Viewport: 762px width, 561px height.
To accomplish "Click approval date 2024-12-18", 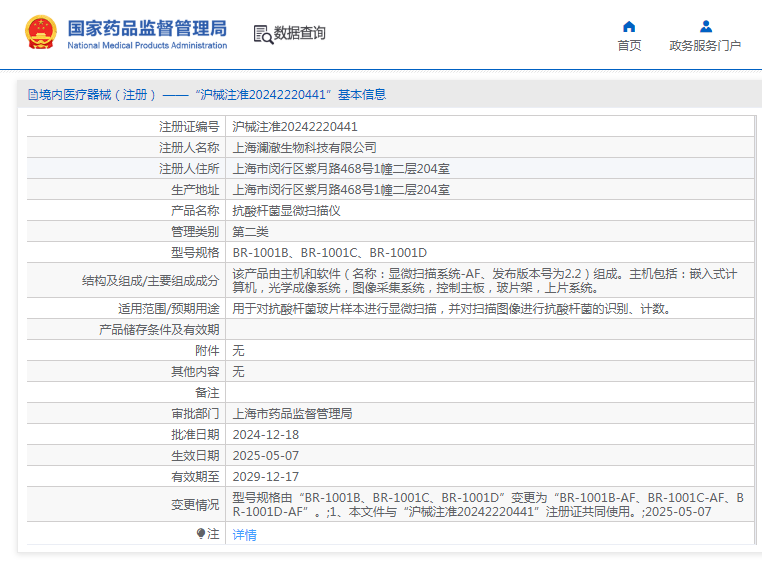I will (x=266, y=435).
